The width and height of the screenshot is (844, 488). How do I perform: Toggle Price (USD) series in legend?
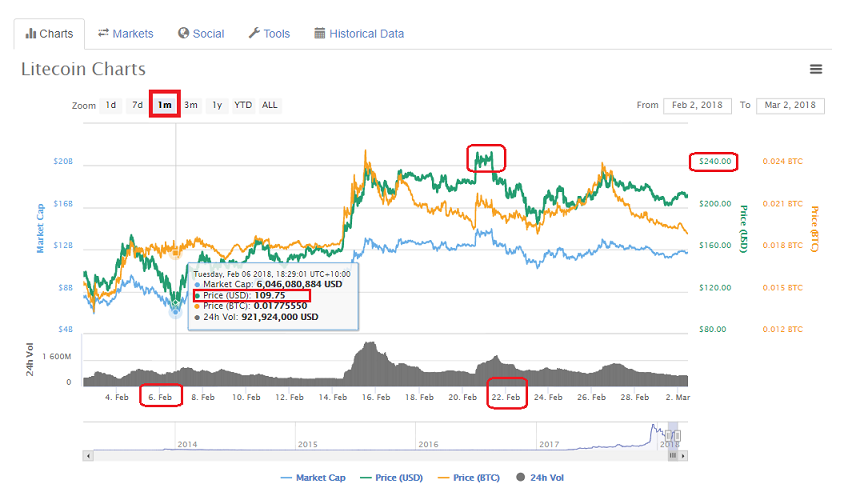click(391, 478)
